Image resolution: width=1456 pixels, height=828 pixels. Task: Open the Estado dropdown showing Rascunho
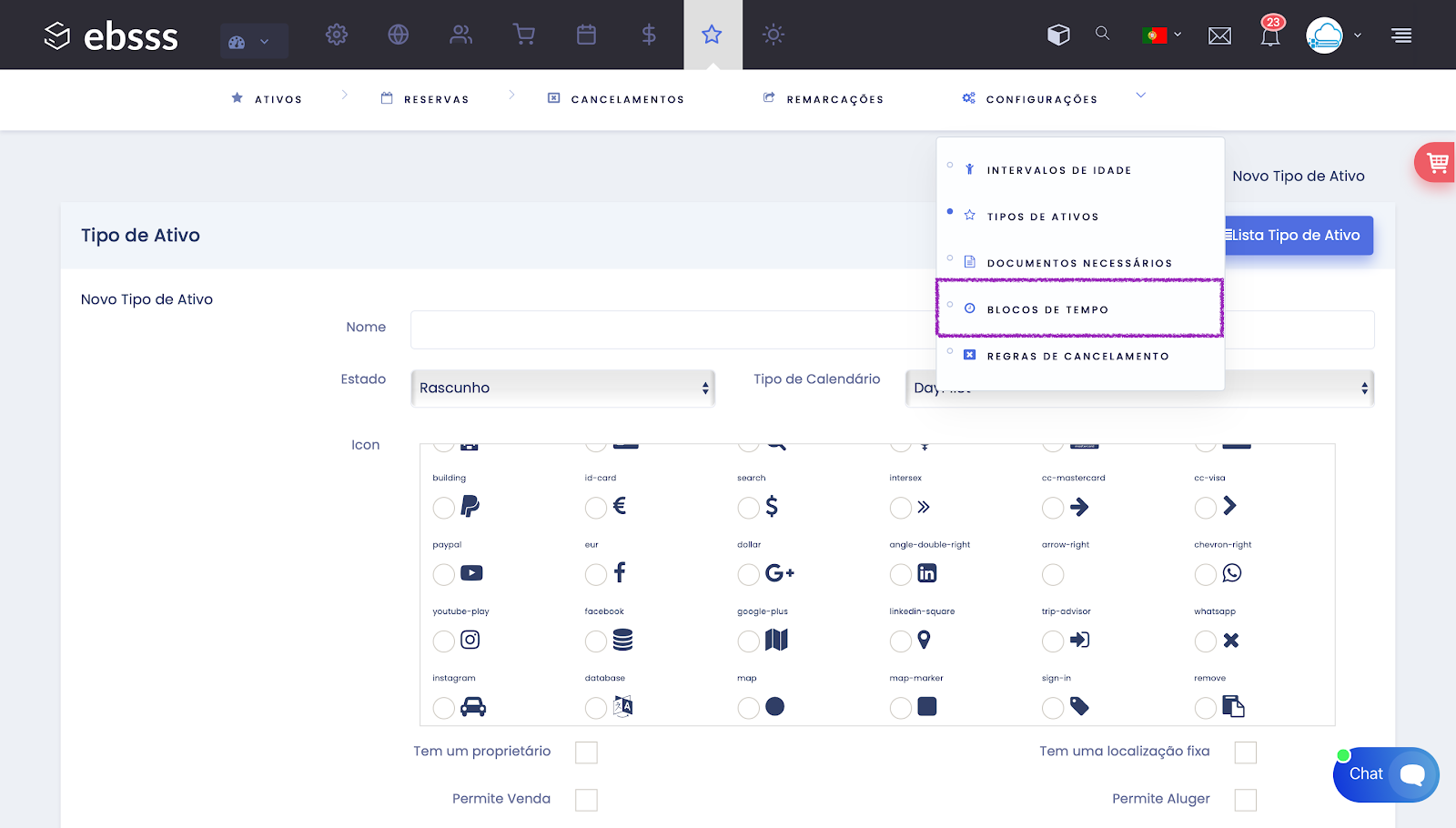pyautogui.click(x=563, y=388)
